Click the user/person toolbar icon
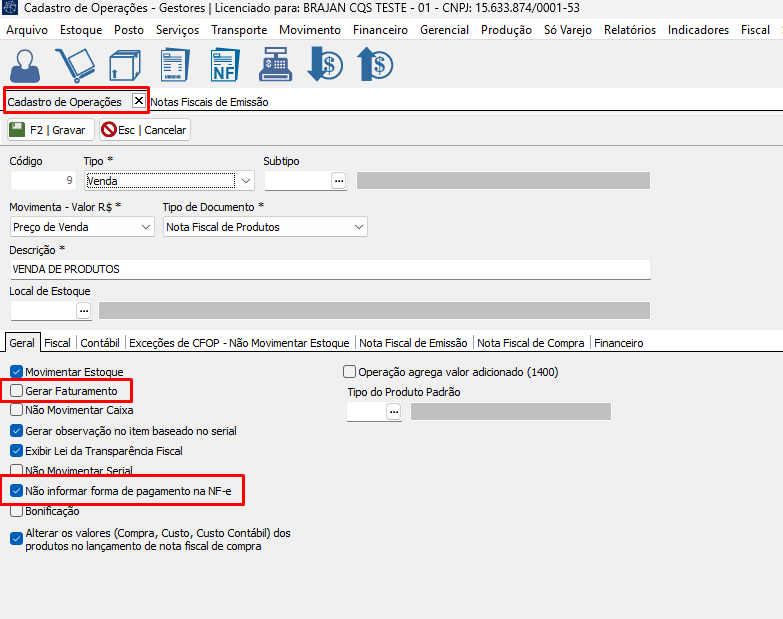The height and width of the screenshot is (619, 783). pyautogui.click(x=28, y=65)
